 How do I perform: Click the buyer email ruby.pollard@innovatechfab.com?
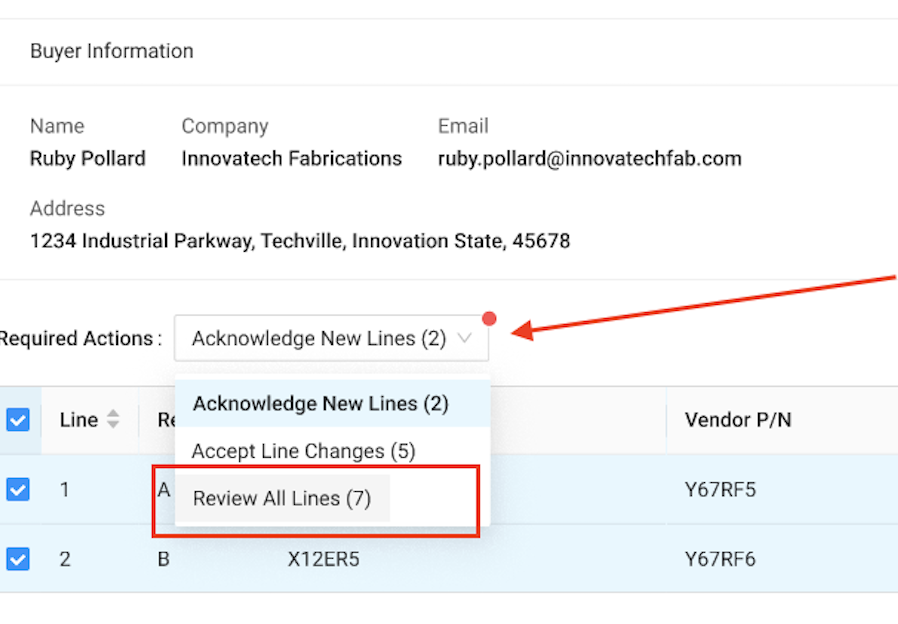pyautogui.click(x=589, y=158)
